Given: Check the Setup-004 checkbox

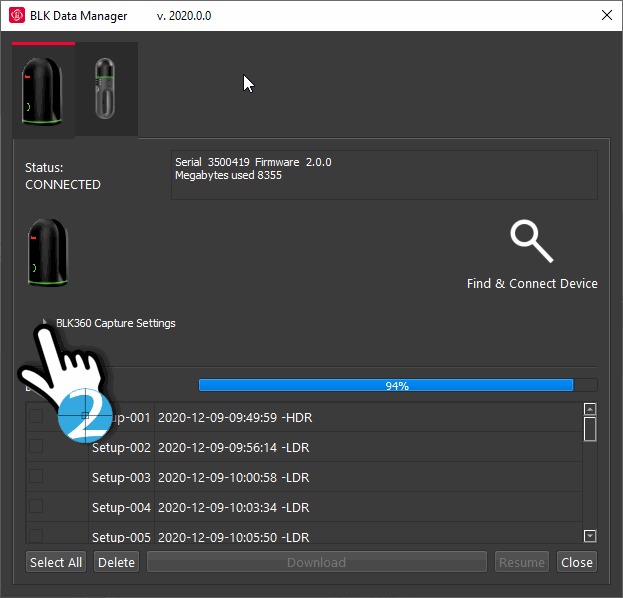Looking at the screenshot, I should pos(36,506).
